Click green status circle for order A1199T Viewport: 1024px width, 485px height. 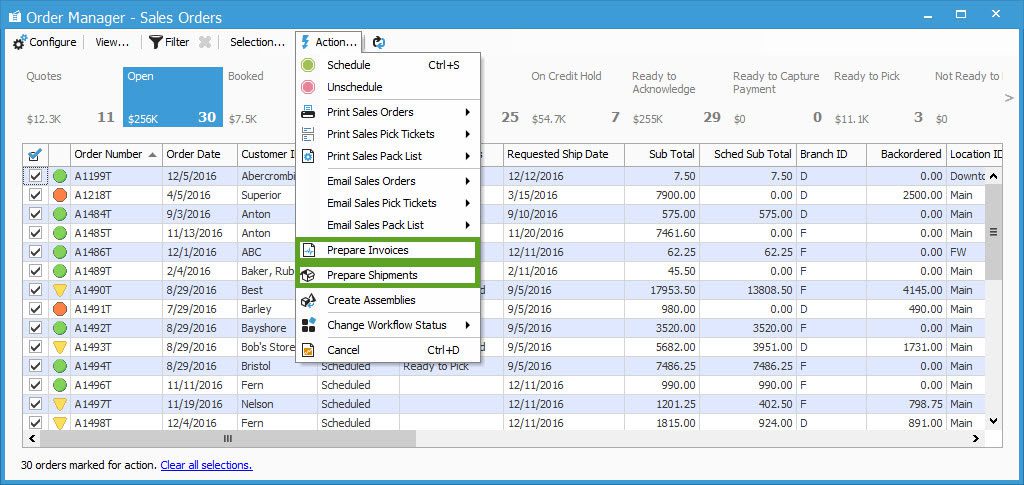tap(60, 176)
